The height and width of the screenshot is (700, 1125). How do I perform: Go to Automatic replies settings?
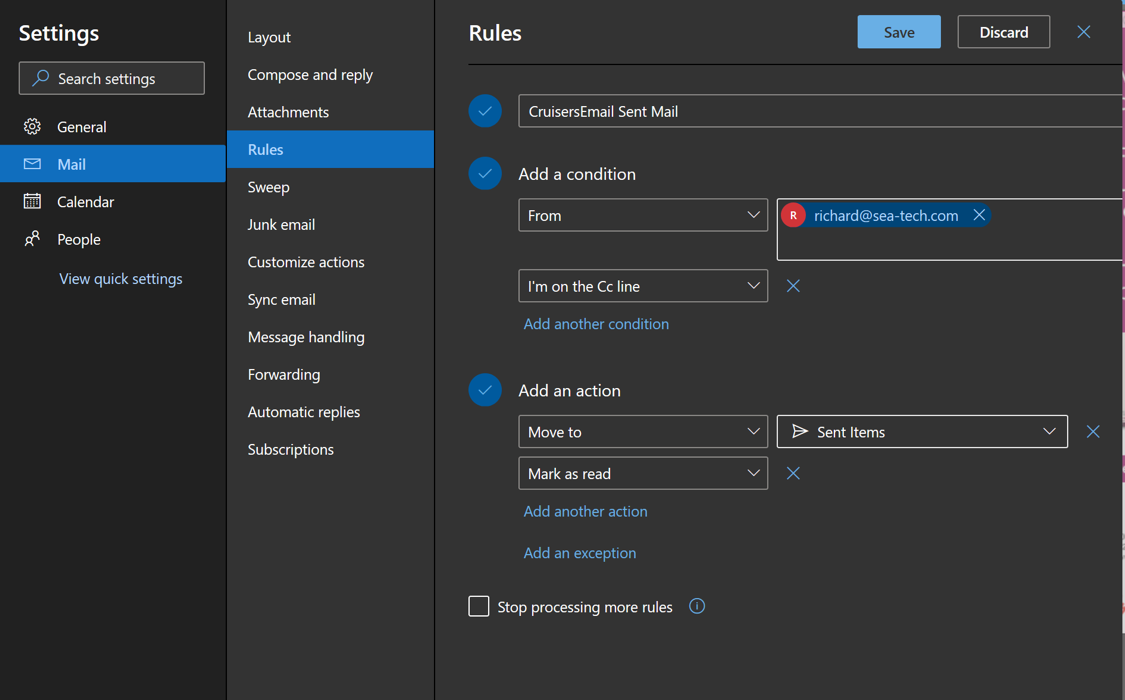click(x=303, y=412)
